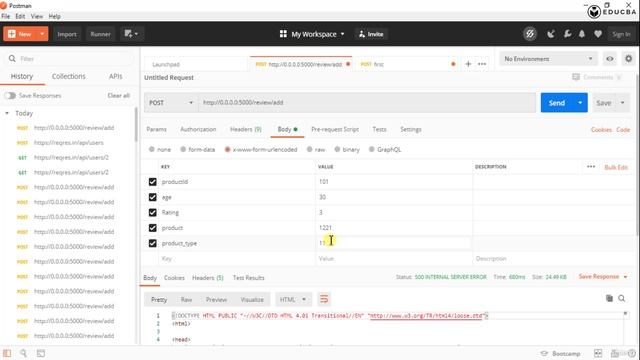This screenshot has height=360, width=640.
Task: Open find and replace in status bar
Action: [x=23, y=353]
